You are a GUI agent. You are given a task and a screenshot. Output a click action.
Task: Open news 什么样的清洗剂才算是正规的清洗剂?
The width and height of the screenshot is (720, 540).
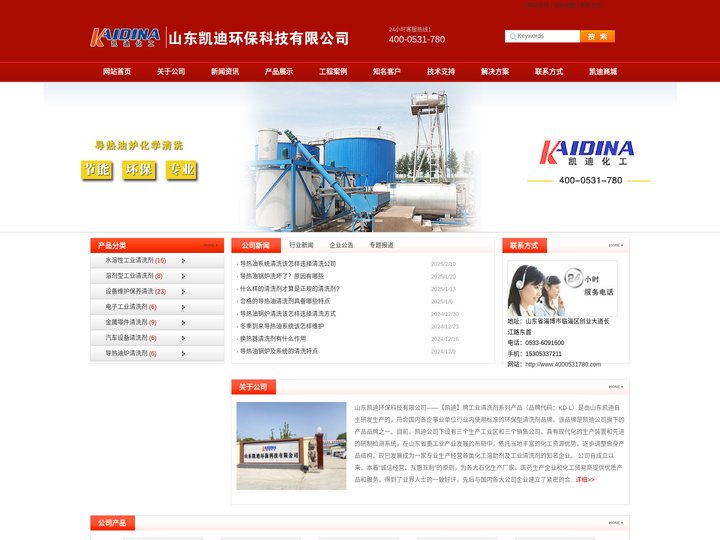290,289
